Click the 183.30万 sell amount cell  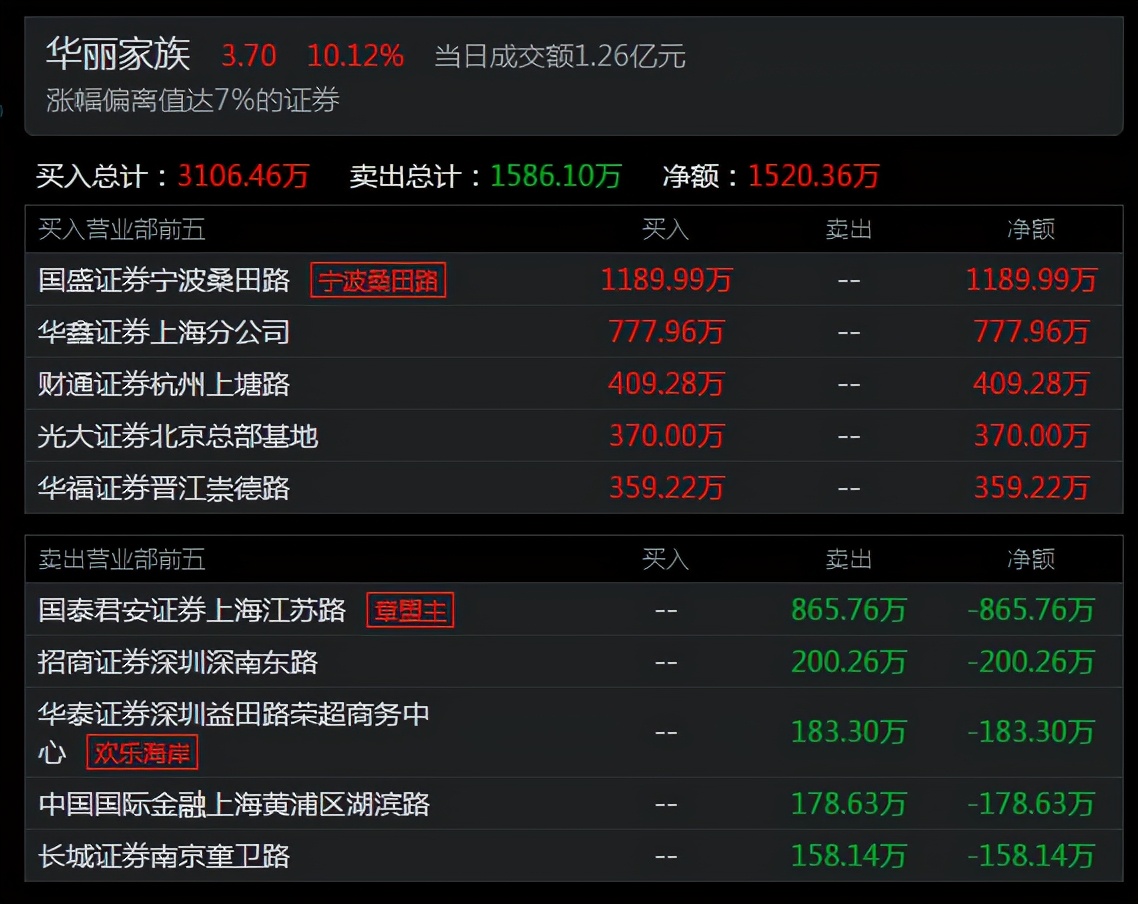[x=848, y=732]
